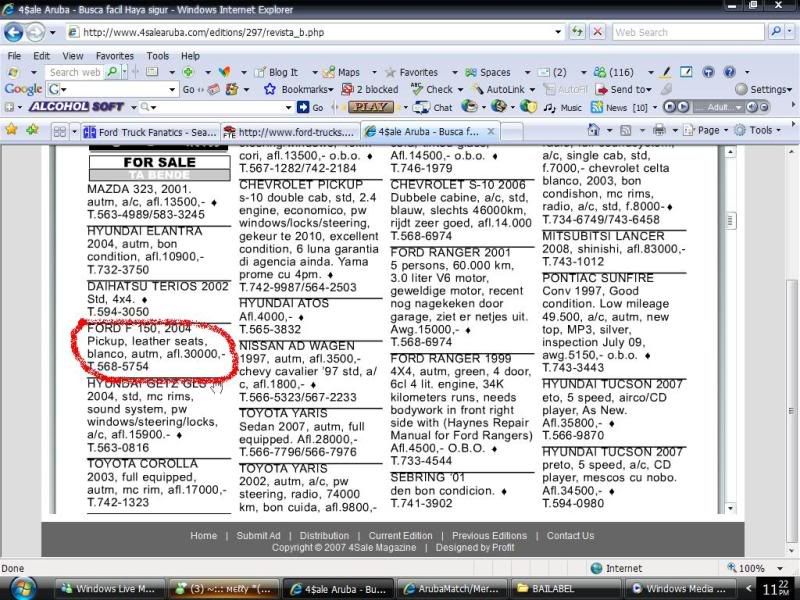Viewport: 800px width, 600px height.
Task: Click the Alcohol Soft logo button
Action: [x=77, y=107]
